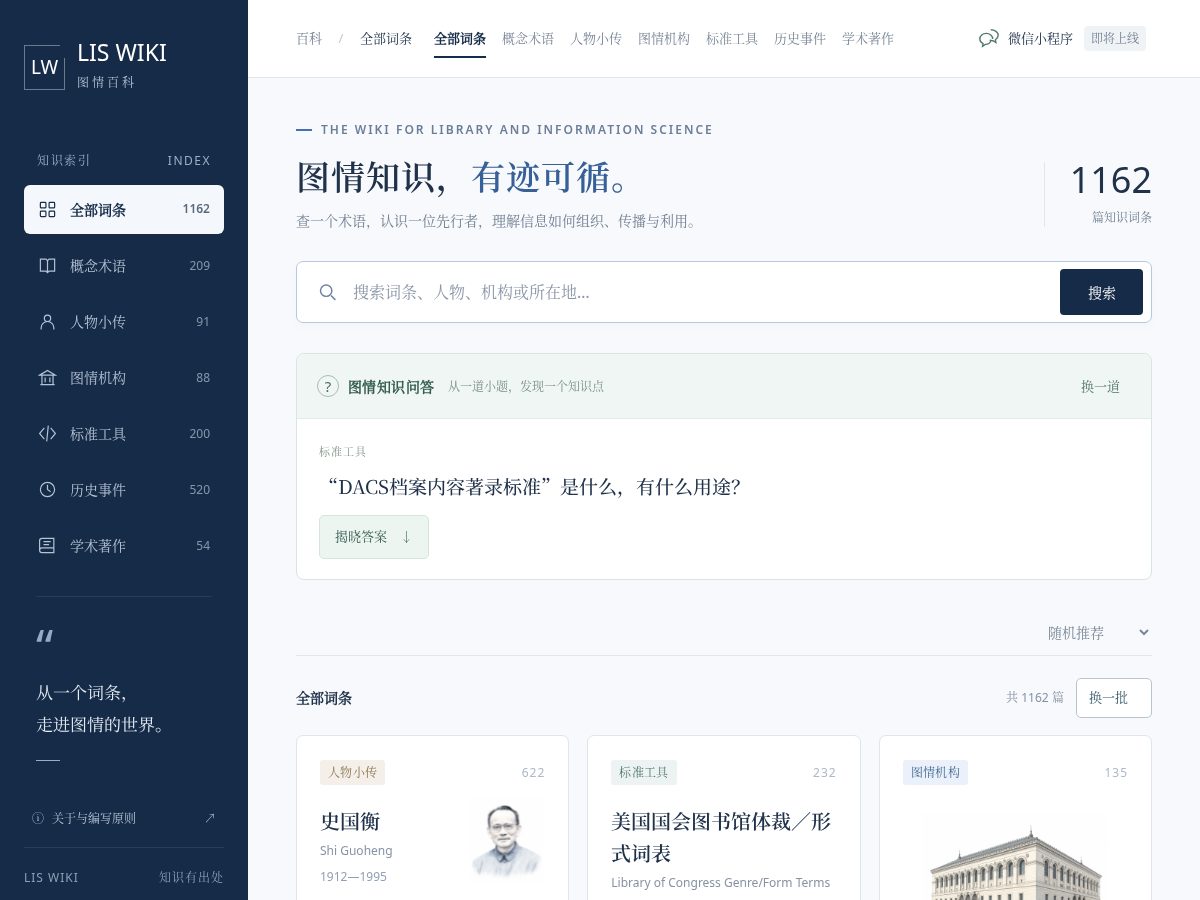1200x900 pixels.
Task: Click the info icon beside 关于与编写原则
Action: click(x=38, y=818)
